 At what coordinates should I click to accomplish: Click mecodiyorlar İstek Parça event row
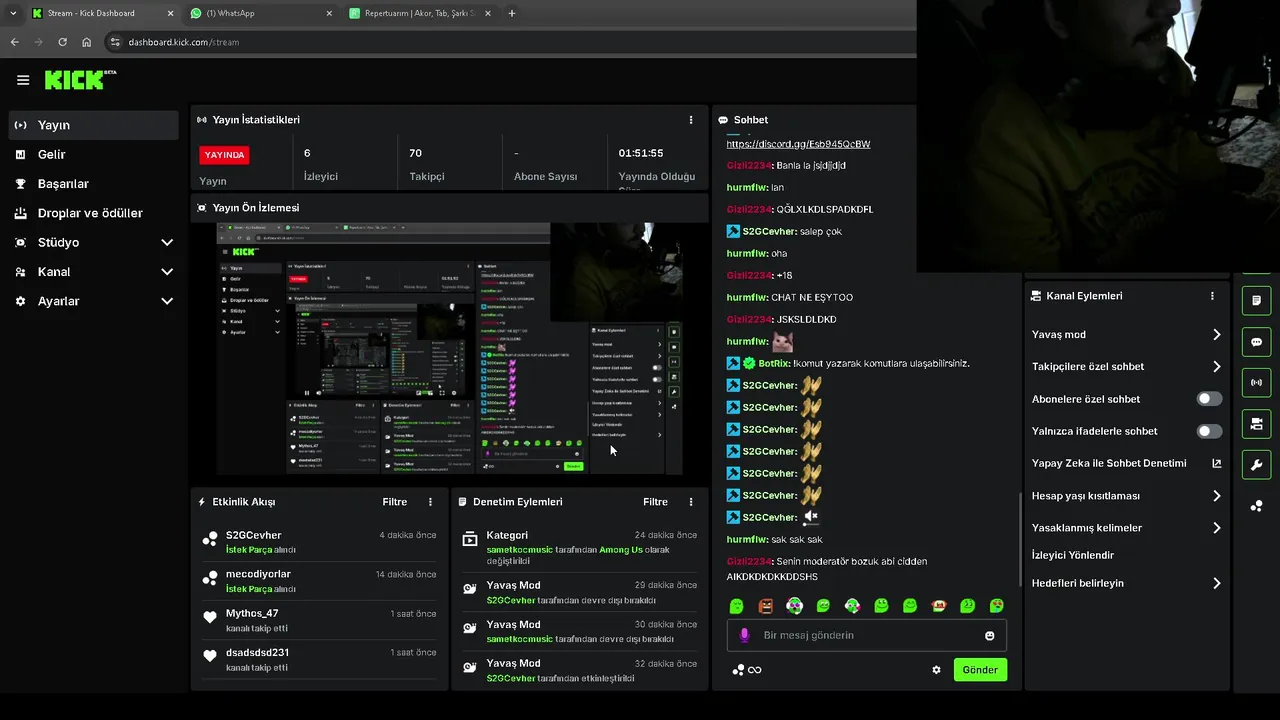tap(319, 580)
